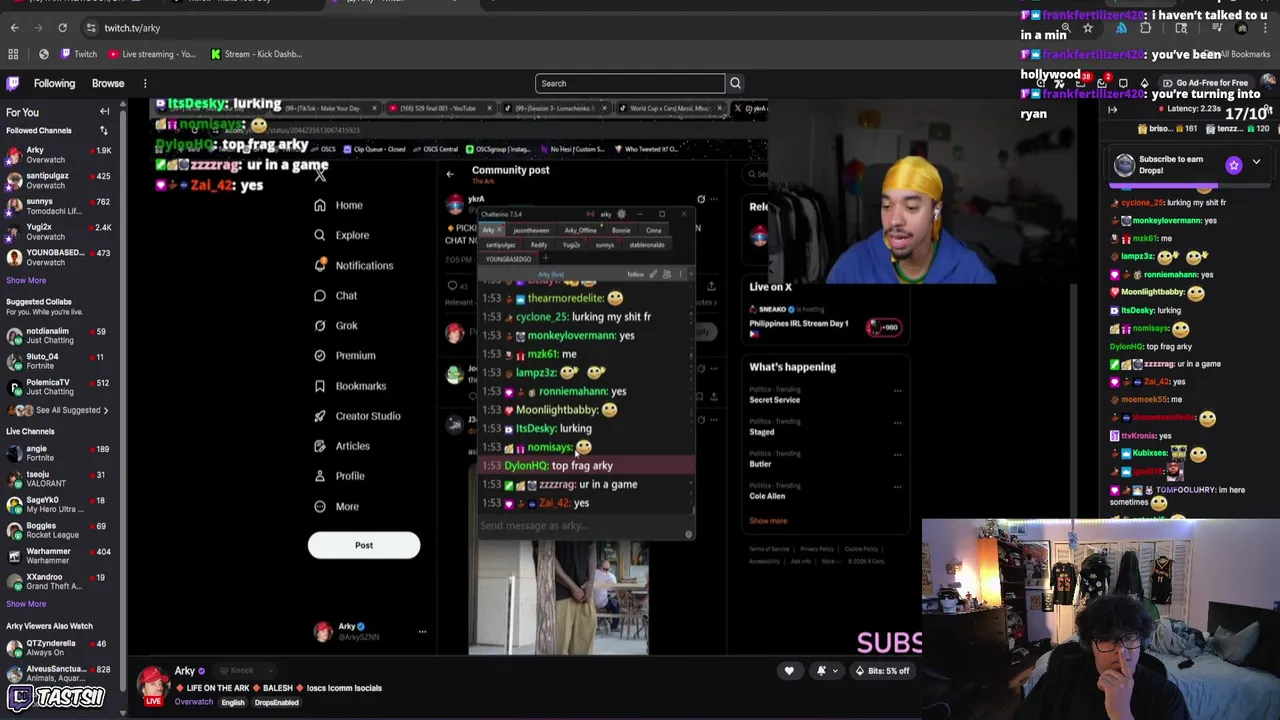Reload the browser page
The image size is (1280, 720).
pos(63,28)
